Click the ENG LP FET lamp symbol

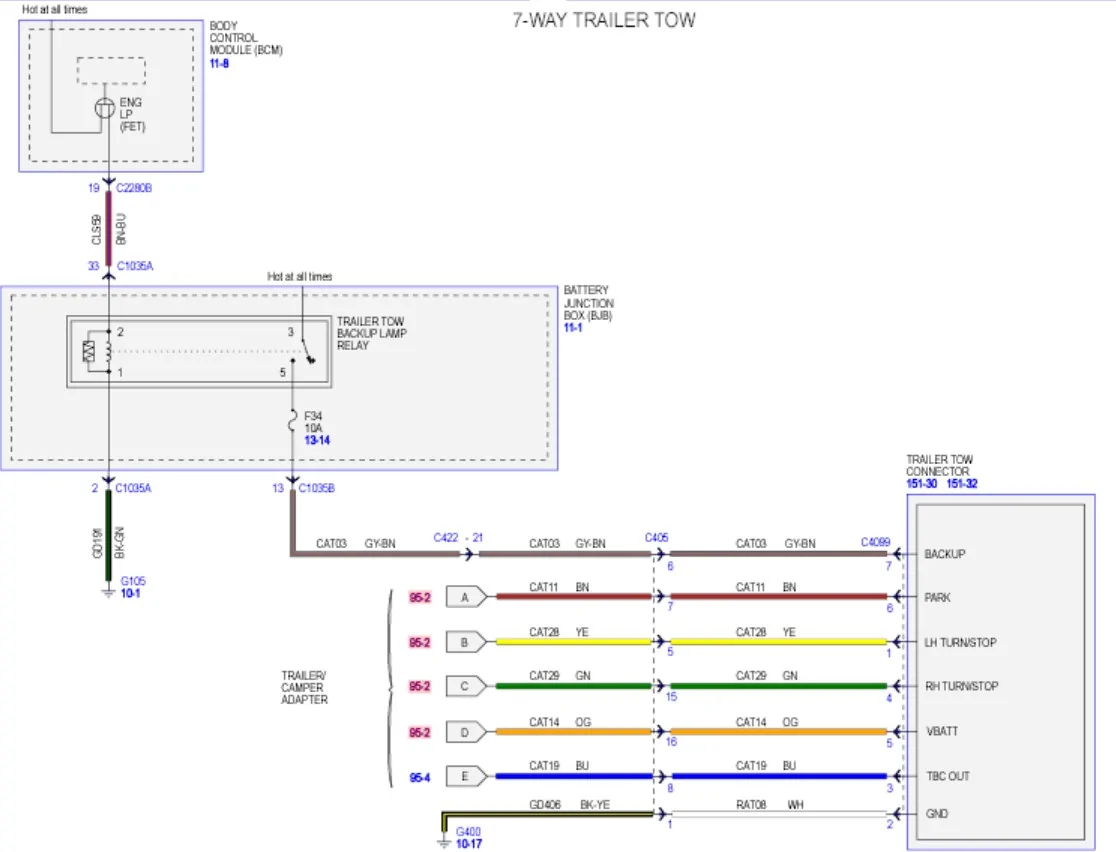click(105, 108)
